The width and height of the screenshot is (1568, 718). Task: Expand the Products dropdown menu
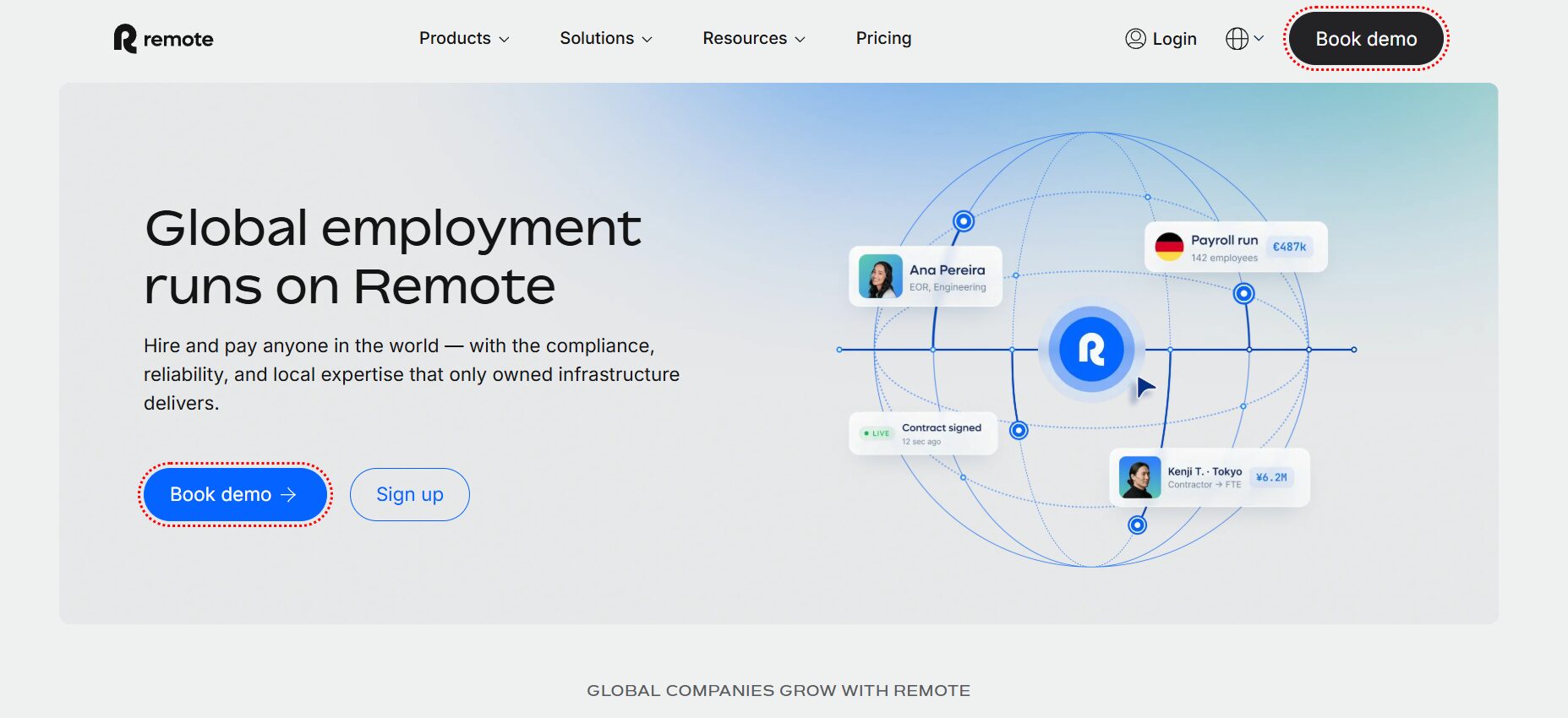click(x=464, y=38)
